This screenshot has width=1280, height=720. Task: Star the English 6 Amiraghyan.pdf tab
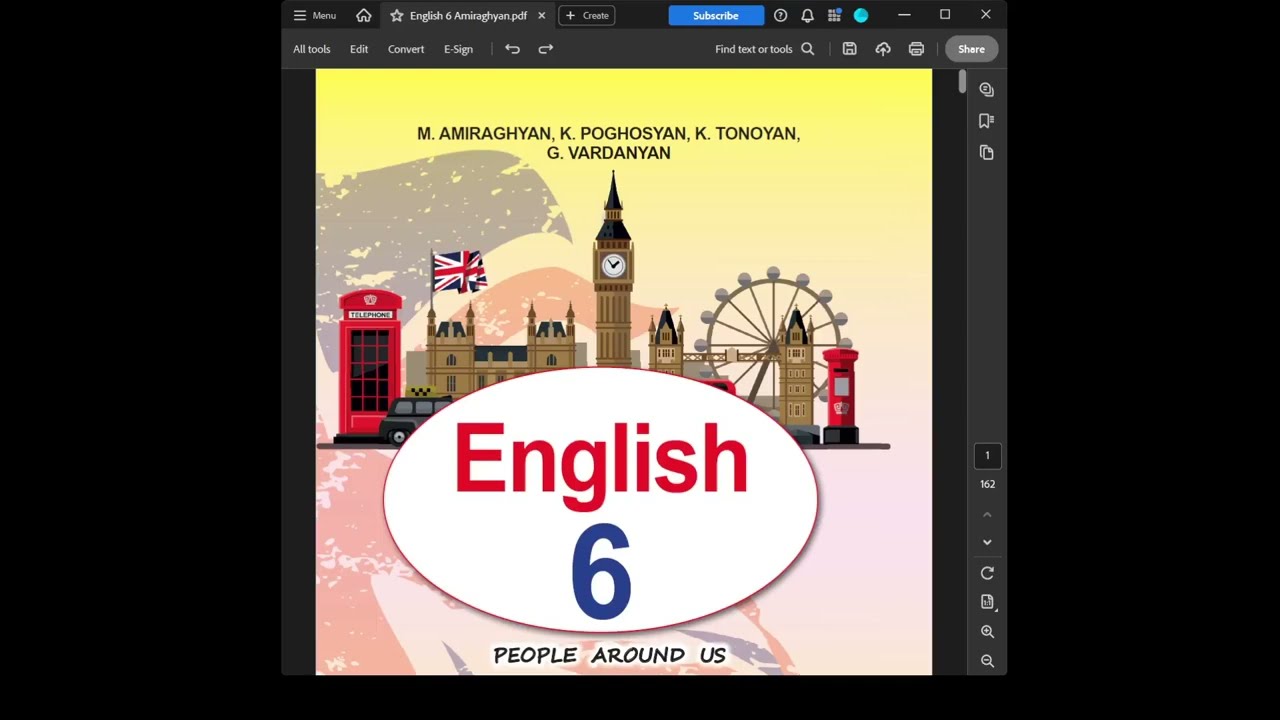[x=397, y=15]
